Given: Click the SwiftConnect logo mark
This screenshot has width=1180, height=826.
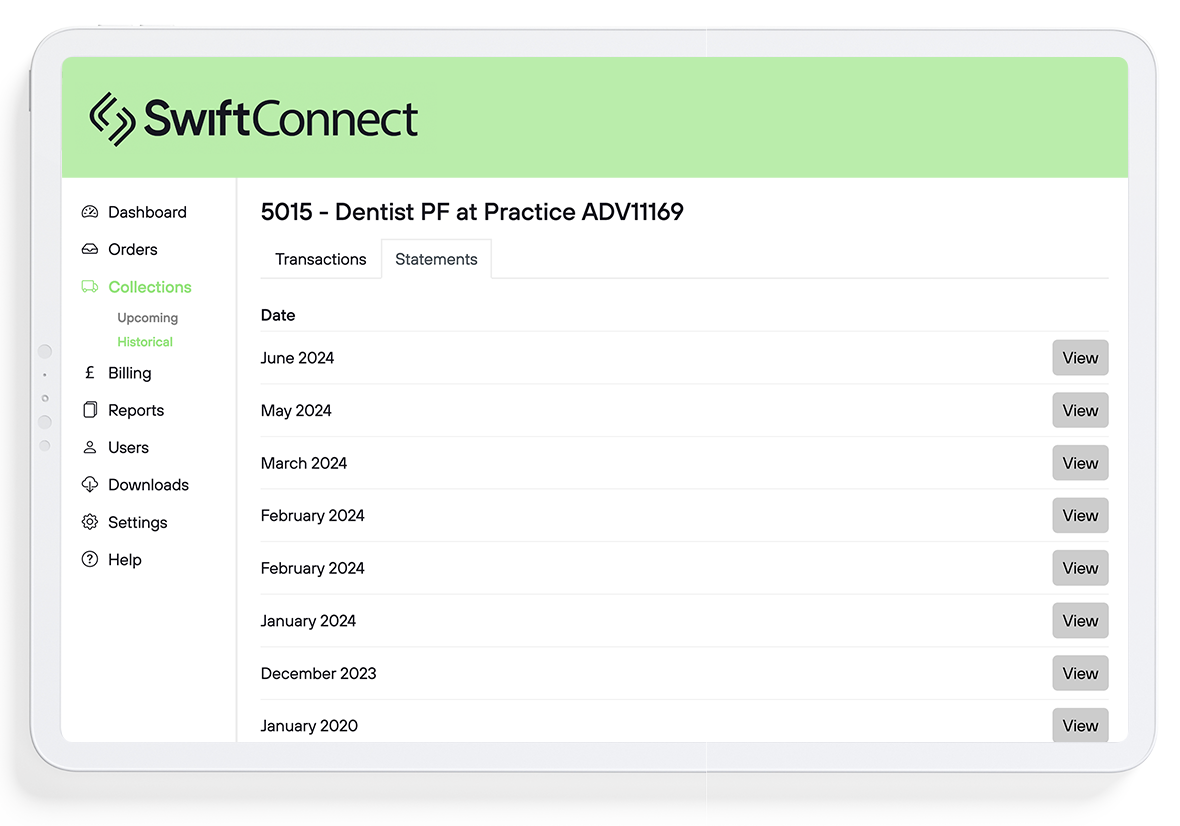Looking at the screenshot, I should tap(113, 117).
